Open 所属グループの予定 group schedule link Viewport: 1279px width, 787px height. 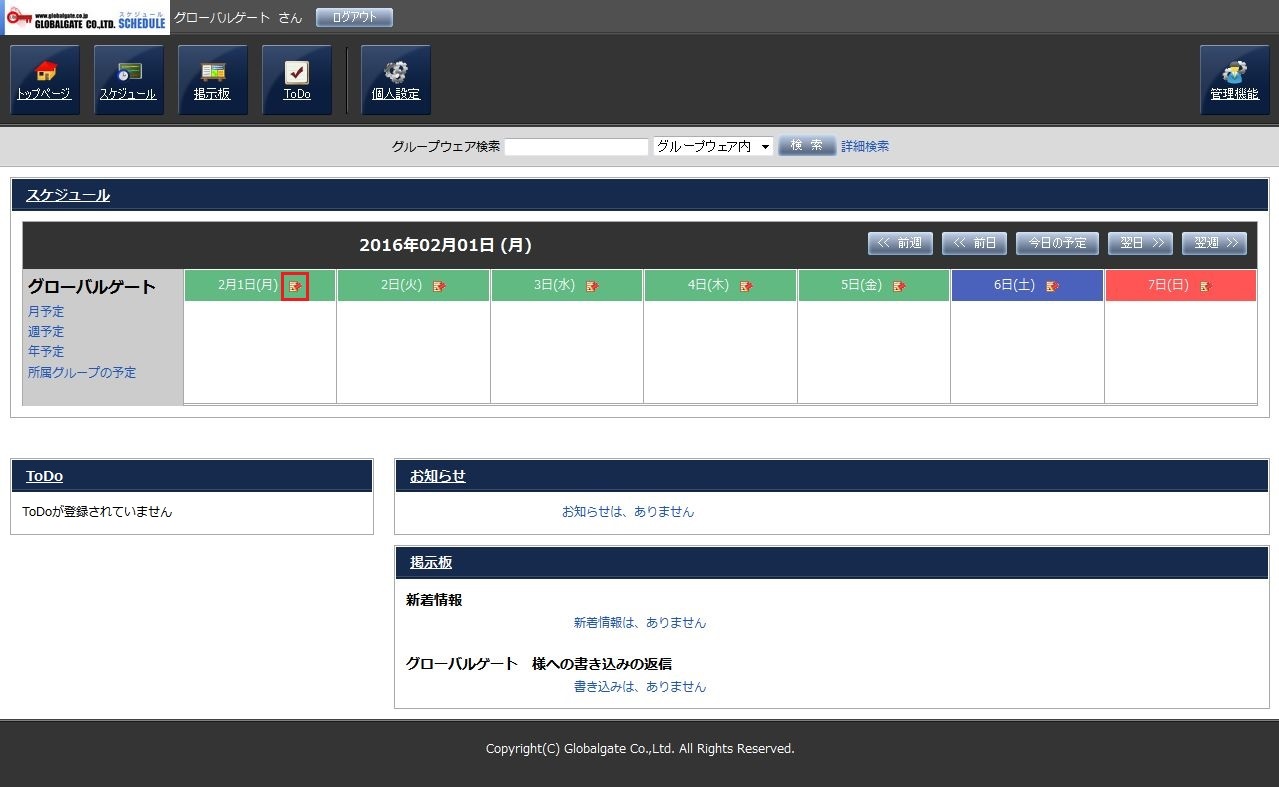pos(82,373)
